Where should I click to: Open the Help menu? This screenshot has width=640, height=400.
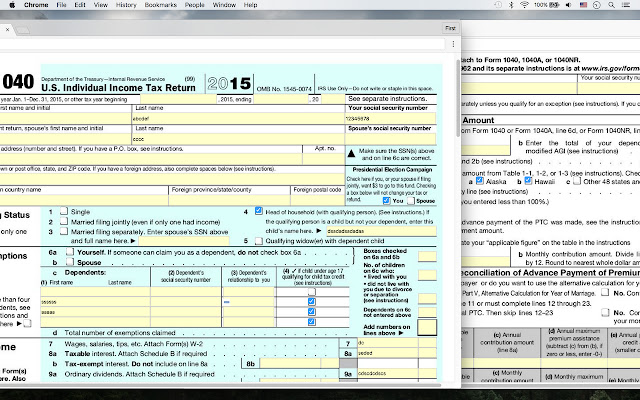[x=250, y=5]
